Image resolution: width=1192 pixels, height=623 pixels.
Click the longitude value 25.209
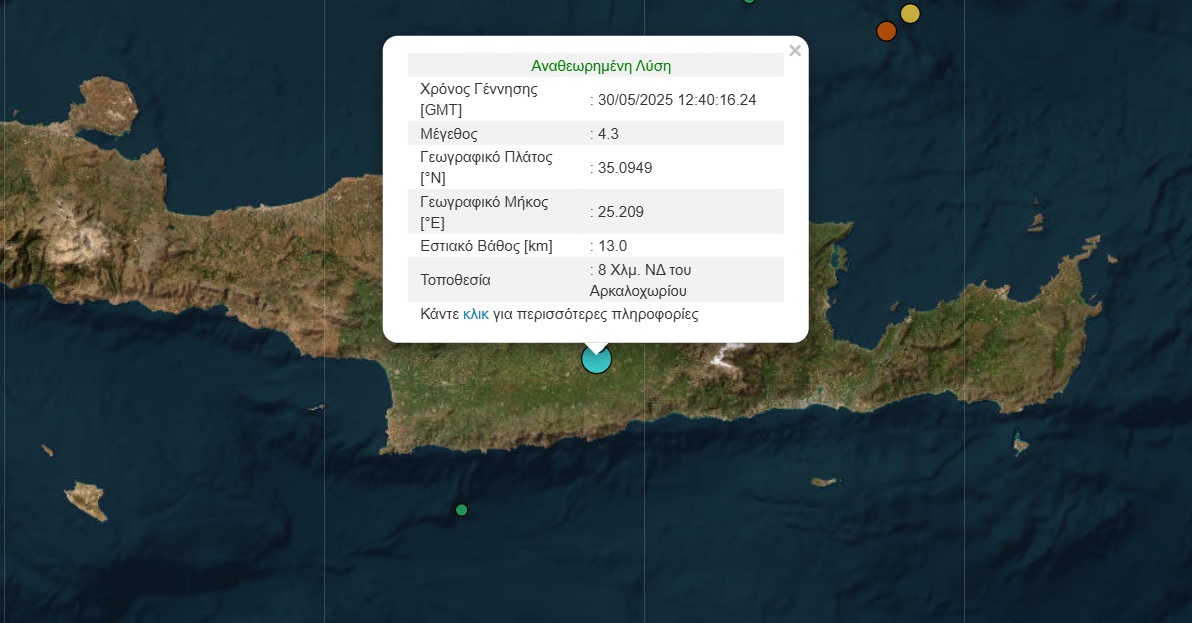(621, 212)
